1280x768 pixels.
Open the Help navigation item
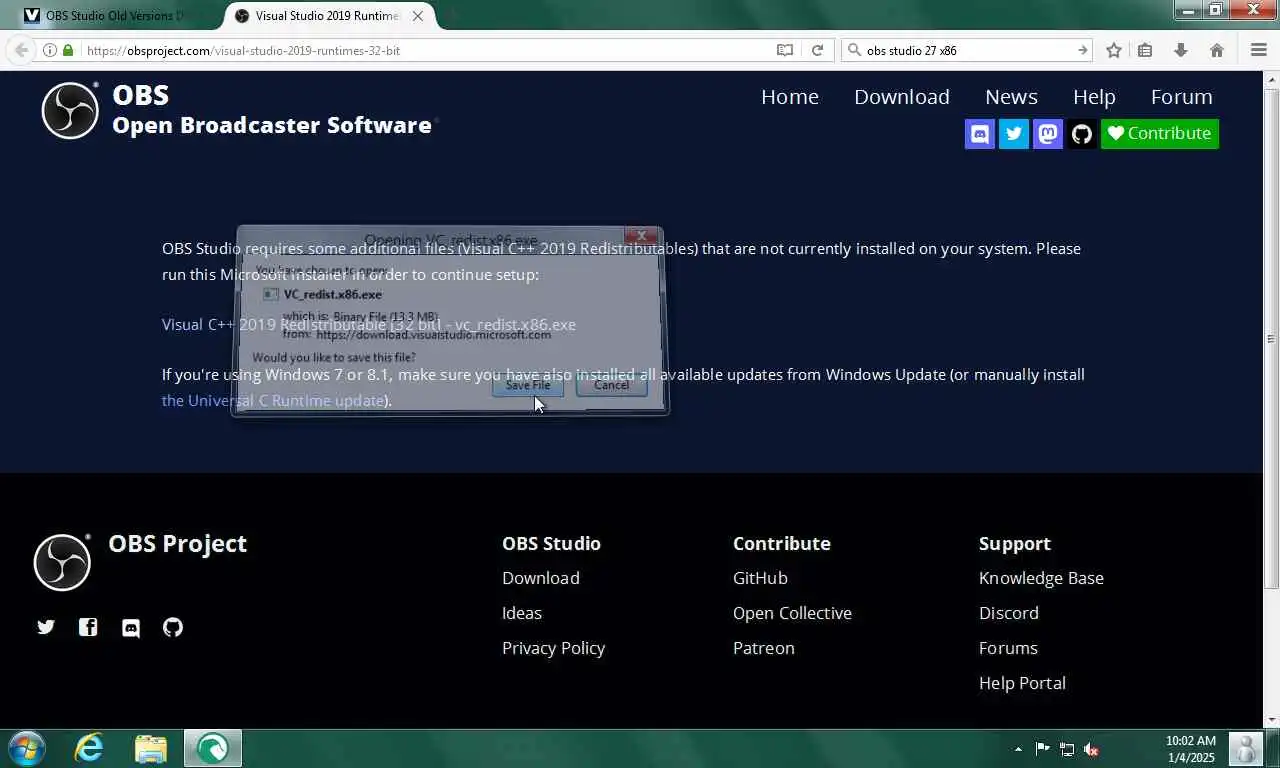coord(1094,97)
